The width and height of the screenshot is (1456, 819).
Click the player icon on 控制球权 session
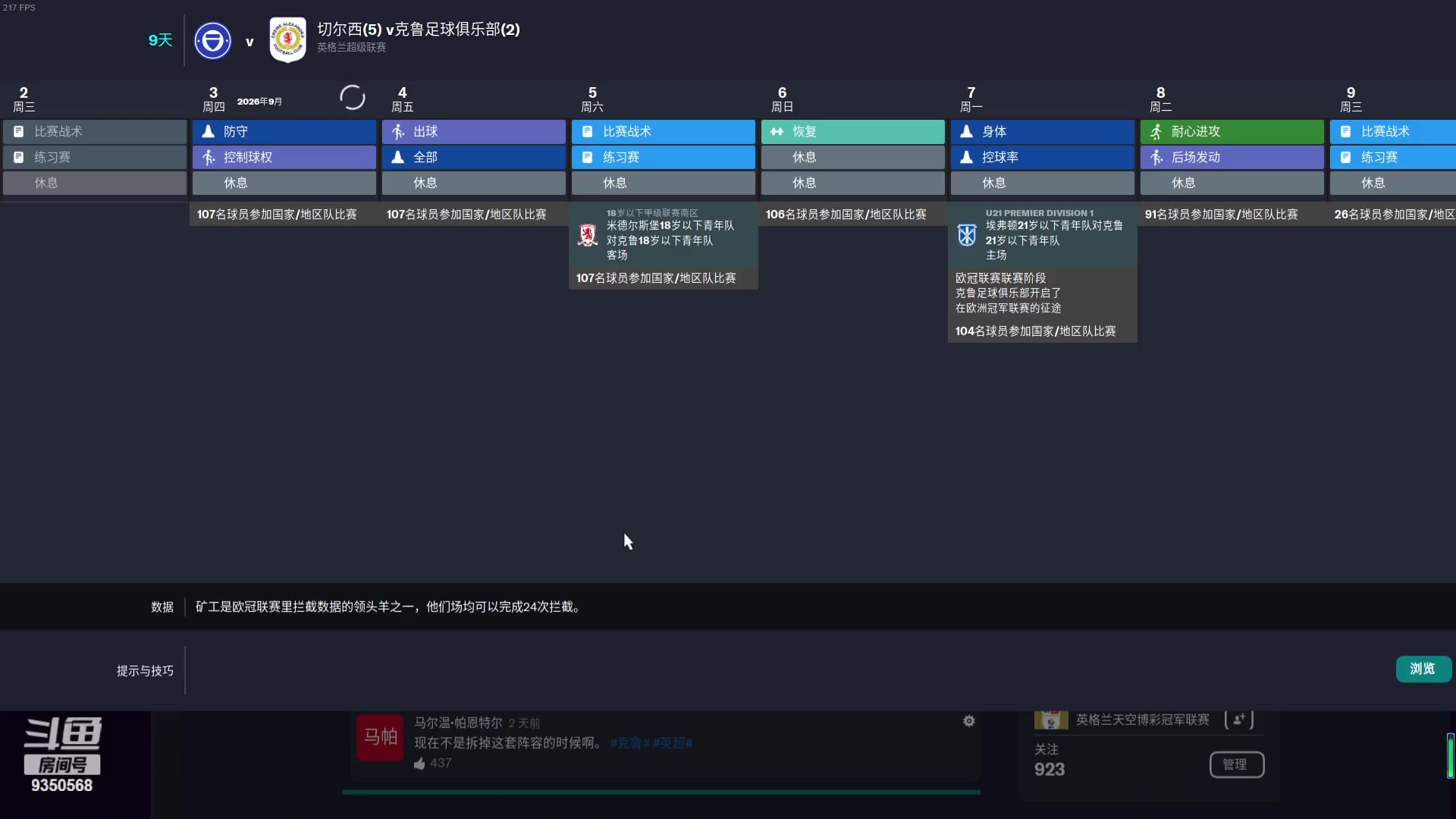[x=208, y=157]
